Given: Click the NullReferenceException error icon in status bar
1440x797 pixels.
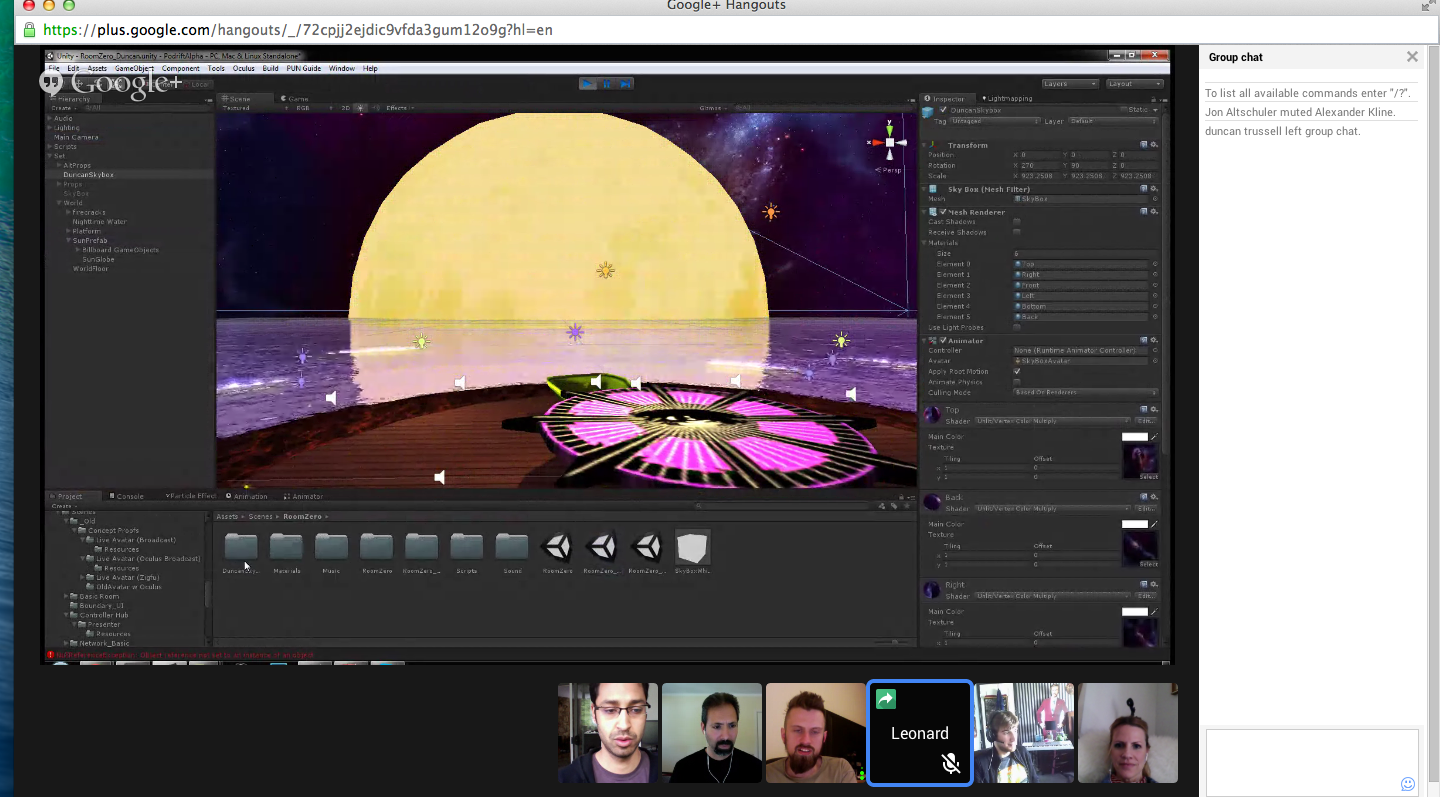Looking at the screenshot, I should 50,655.
